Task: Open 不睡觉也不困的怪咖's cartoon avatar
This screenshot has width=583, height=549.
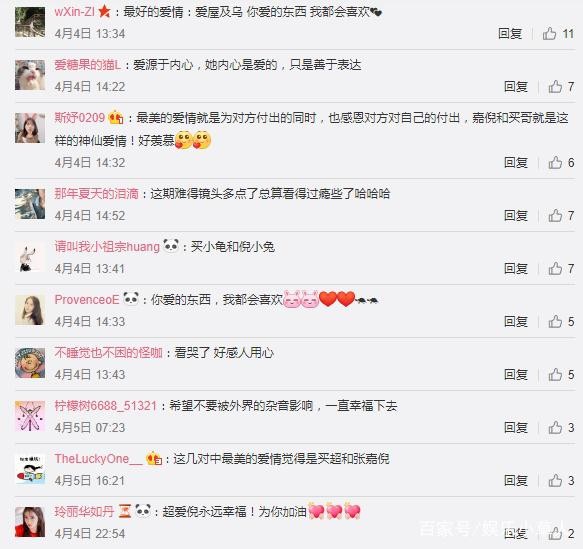Action: point(30,363)
